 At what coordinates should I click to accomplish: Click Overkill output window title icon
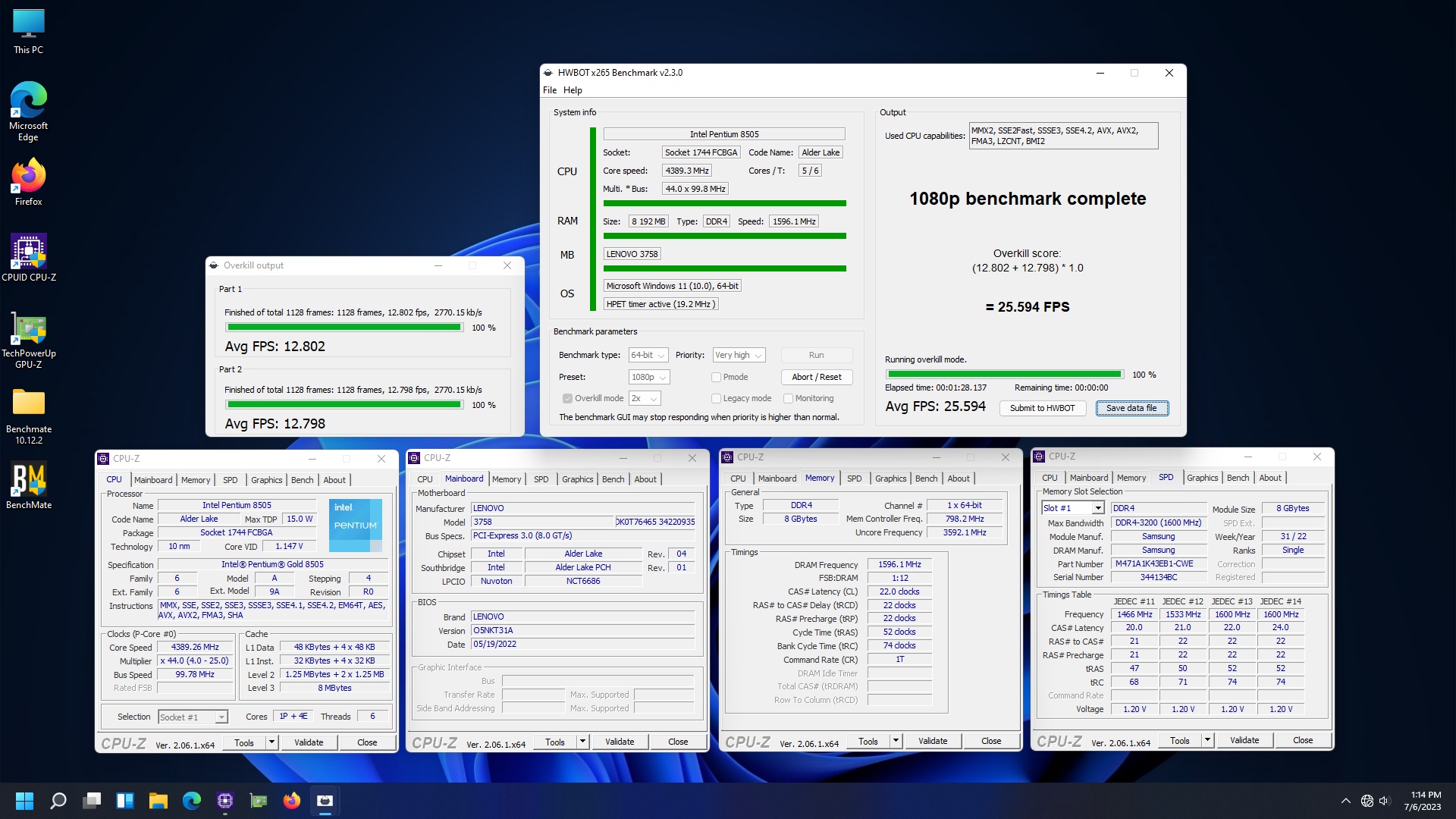214,265
